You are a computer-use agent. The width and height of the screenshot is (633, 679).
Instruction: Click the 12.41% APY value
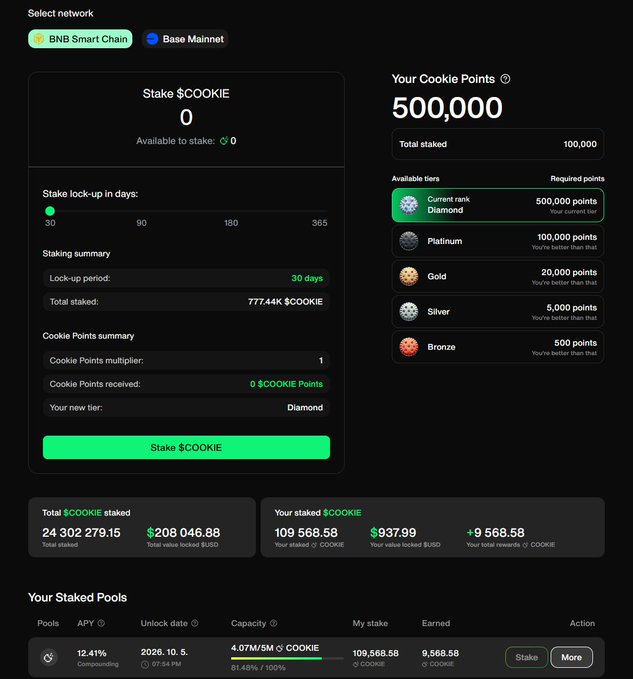click(92, 653)
